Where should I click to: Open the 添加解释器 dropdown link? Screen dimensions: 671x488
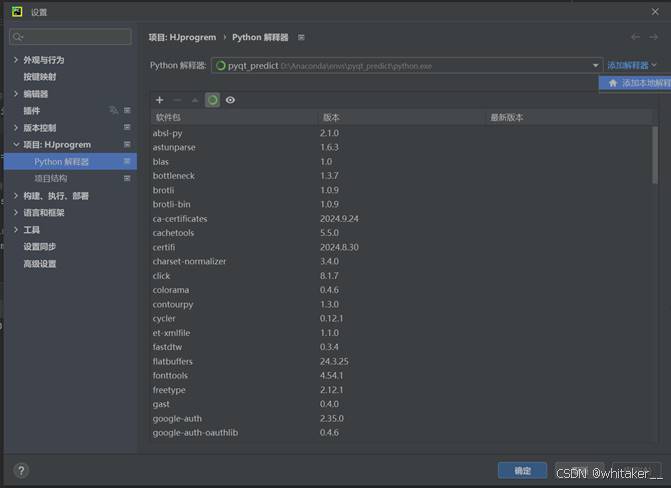point(632,65)
